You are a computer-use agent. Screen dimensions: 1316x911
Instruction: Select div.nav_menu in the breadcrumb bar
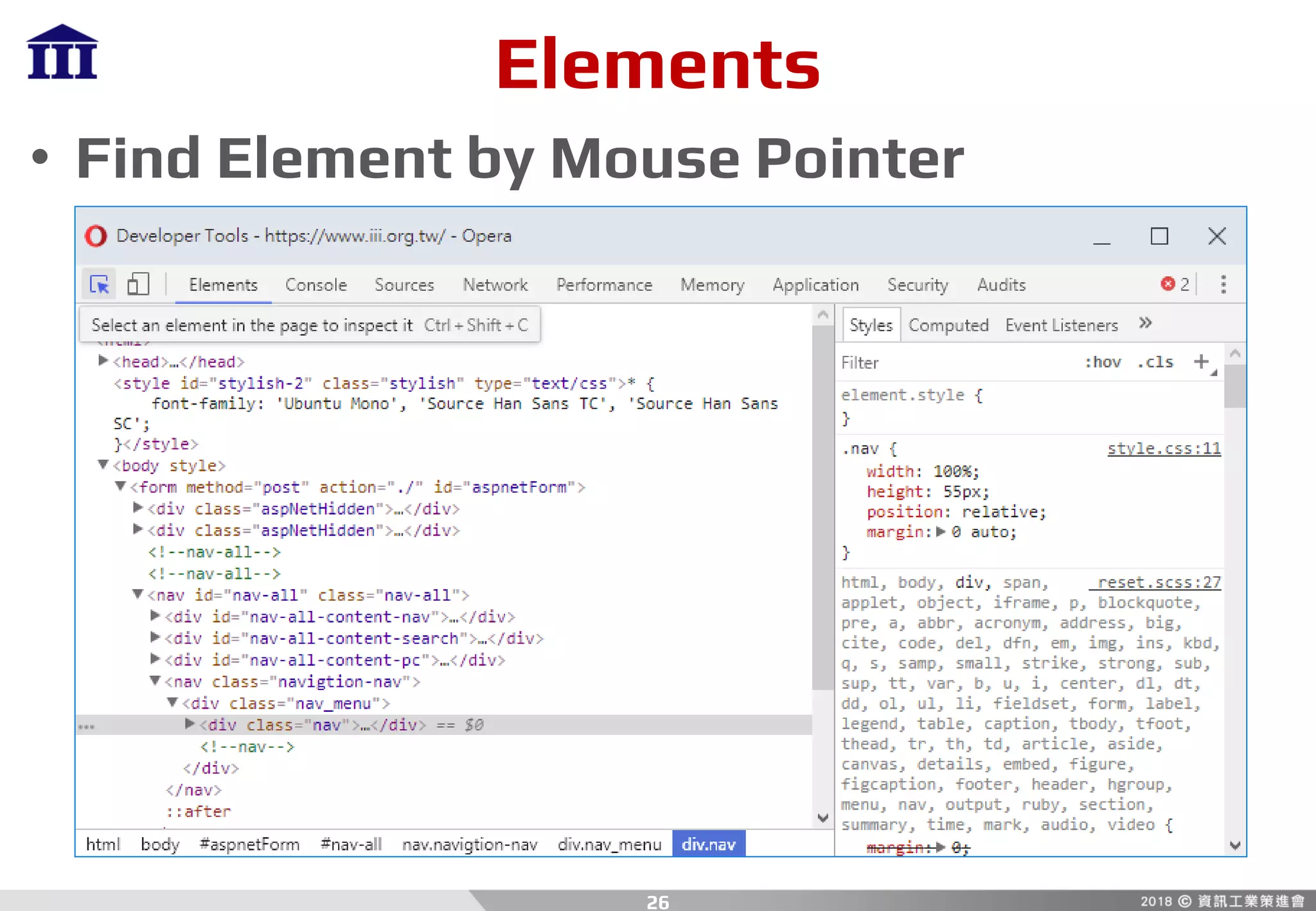point(609,844)
